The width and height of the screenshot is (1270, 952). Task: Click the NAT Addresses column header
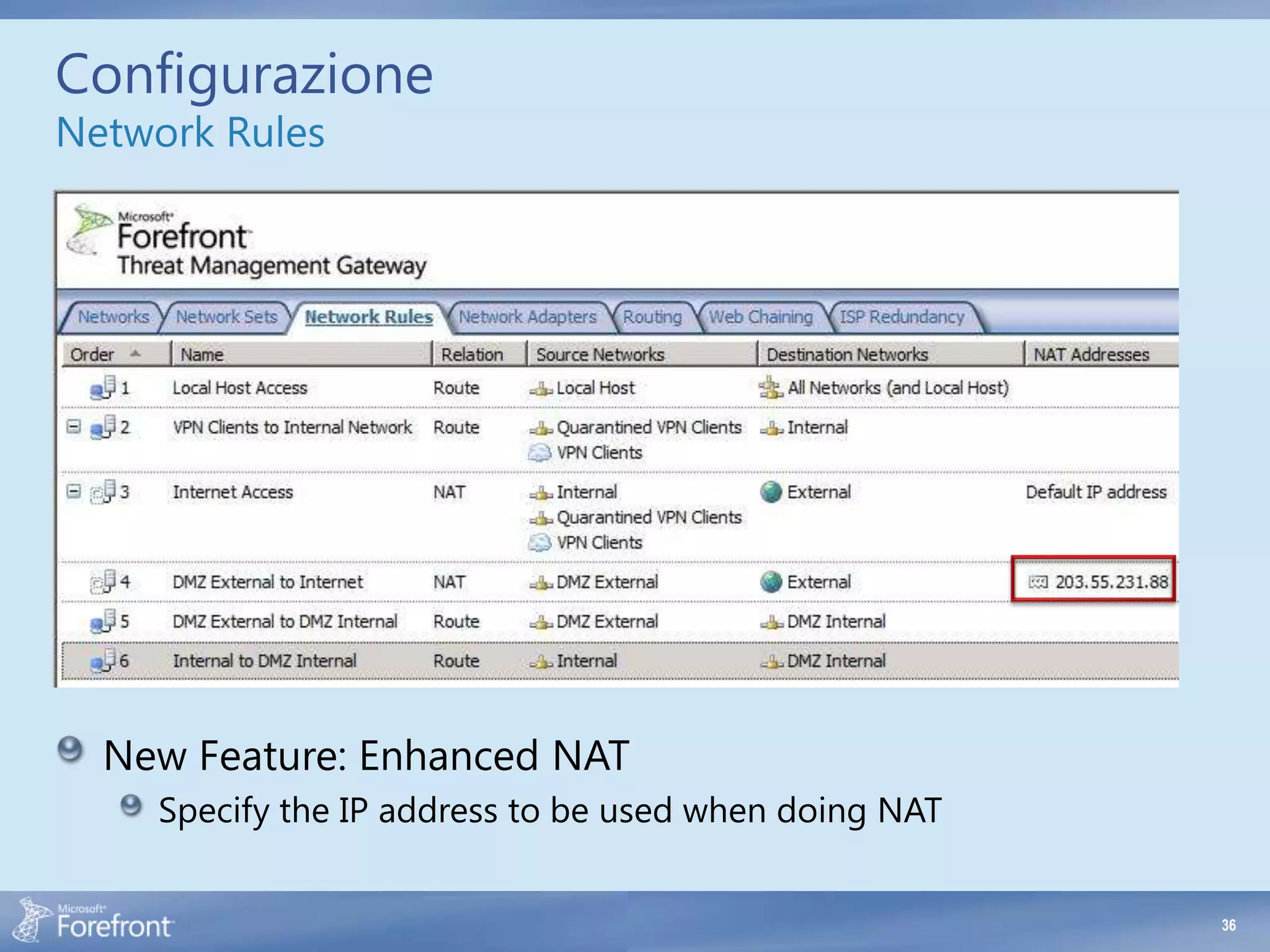(x=1101, y=355)
